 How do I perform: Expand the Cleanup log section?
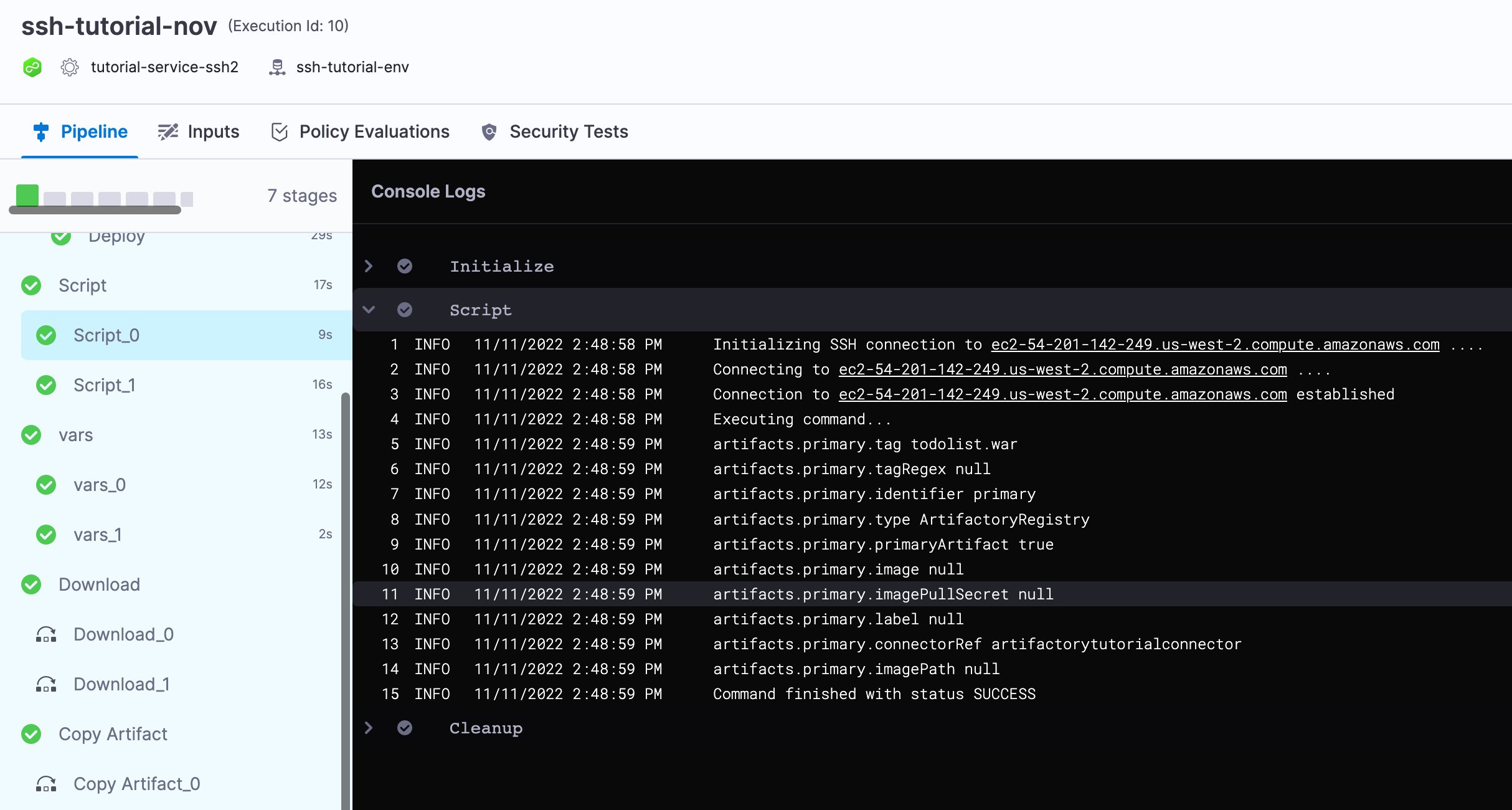369,728
